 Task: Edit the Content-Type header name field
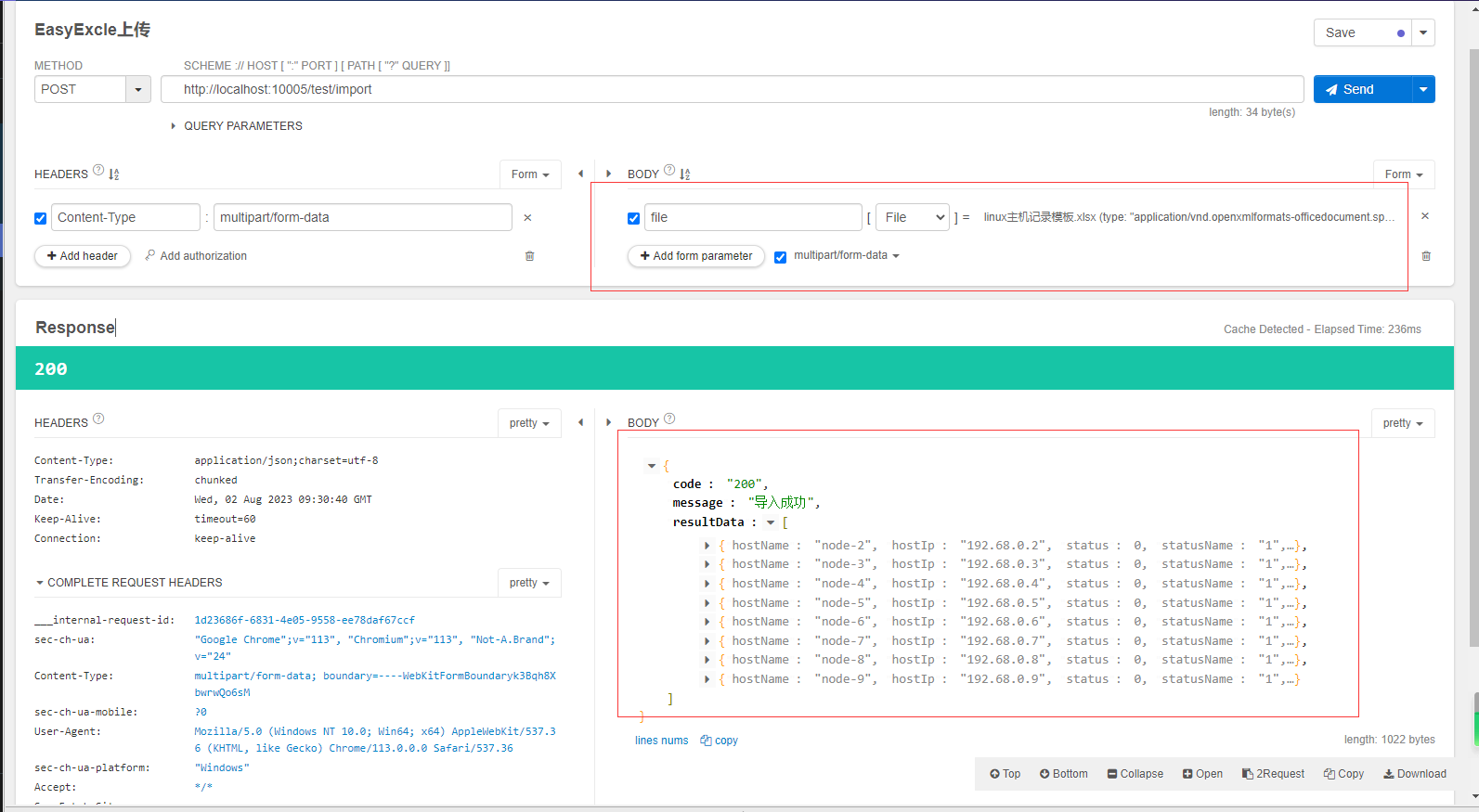125,217
